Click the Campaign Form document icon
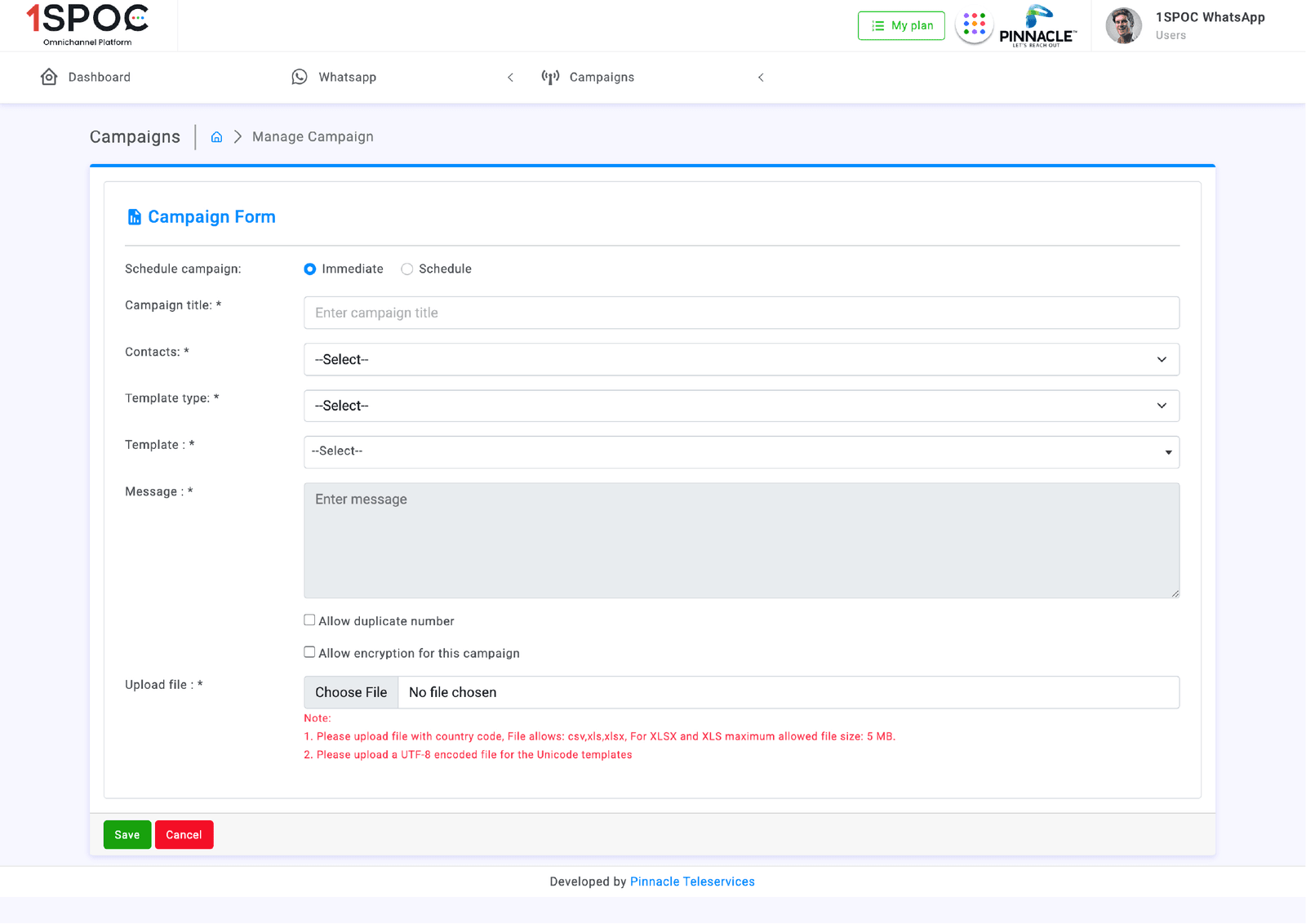1306x924 pixels. click(134, 217)
